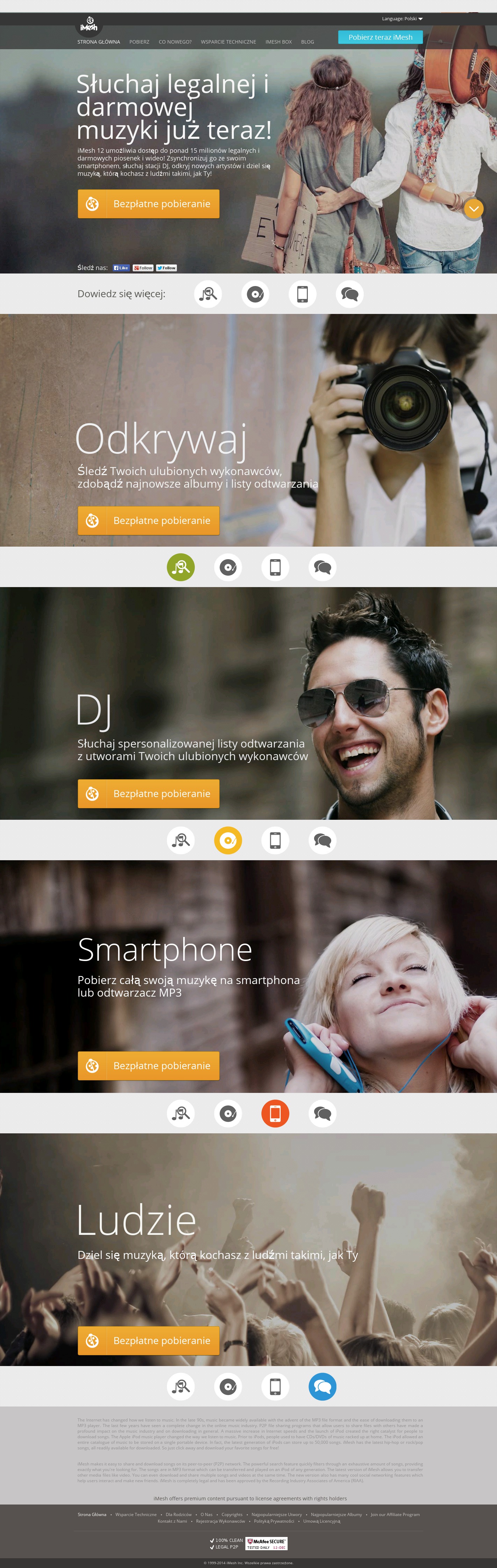Open the Language: Polski dropdown
The width and height of the screenshot is (497, 1568).
tap(402, 19)
